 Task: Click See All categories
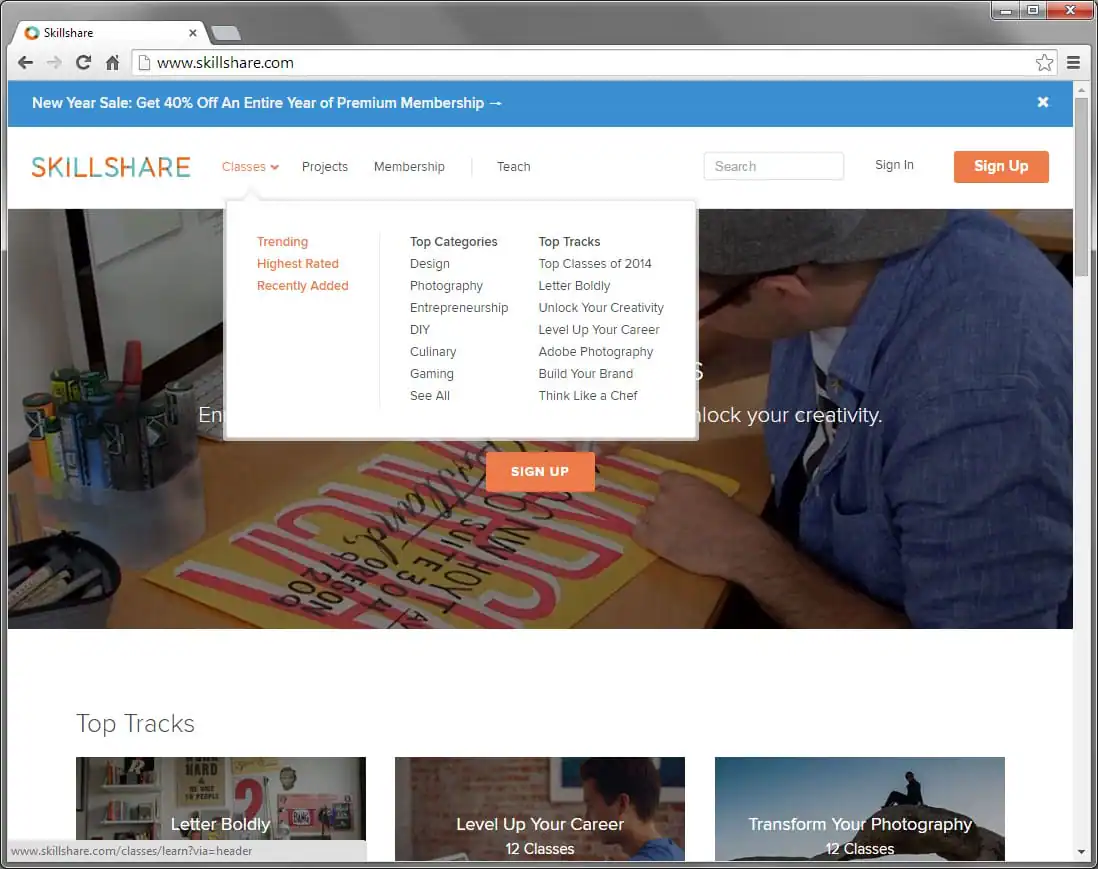429,396
